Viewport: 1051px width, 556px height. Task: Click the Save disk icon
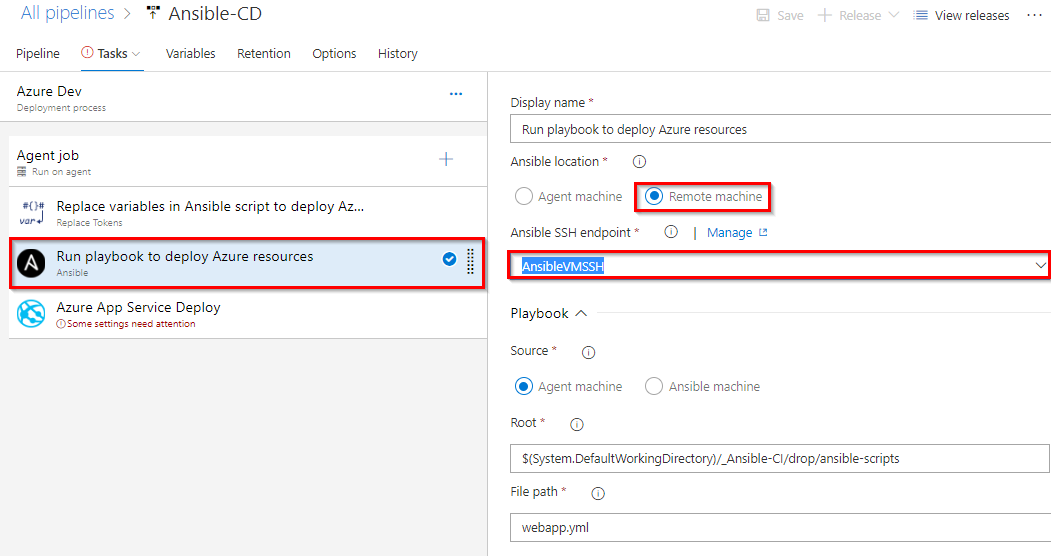pyautogui.click(x=763, y=15)
